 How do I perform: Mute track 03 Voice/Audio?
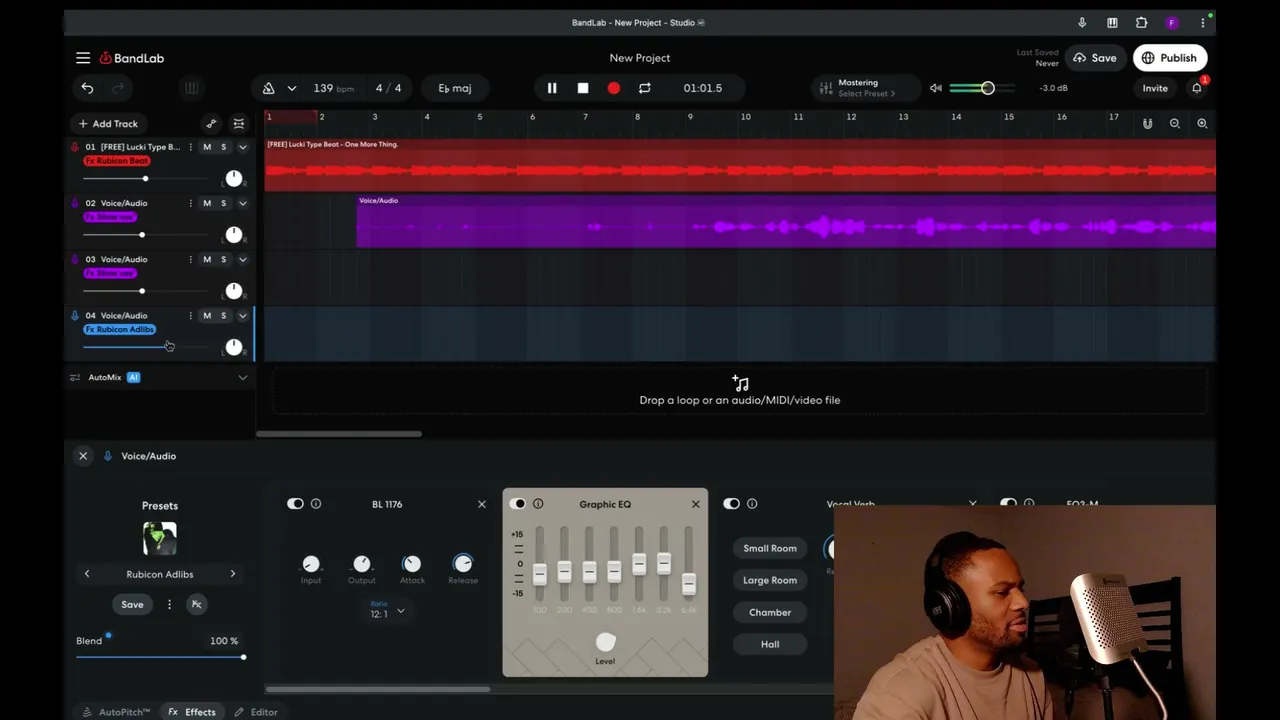point(207,259)
